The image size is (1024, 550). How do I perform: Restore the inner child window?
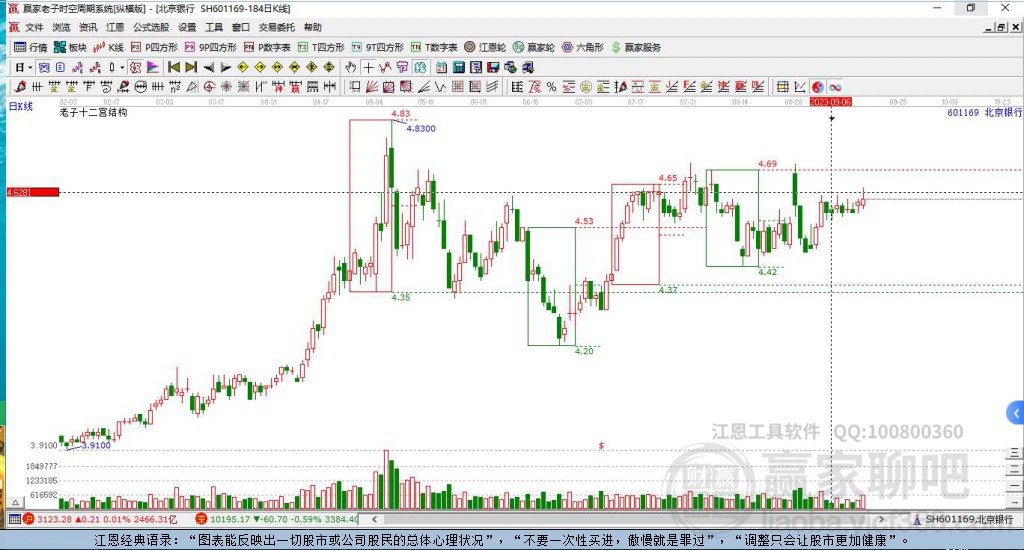[x=1000, y=27]
